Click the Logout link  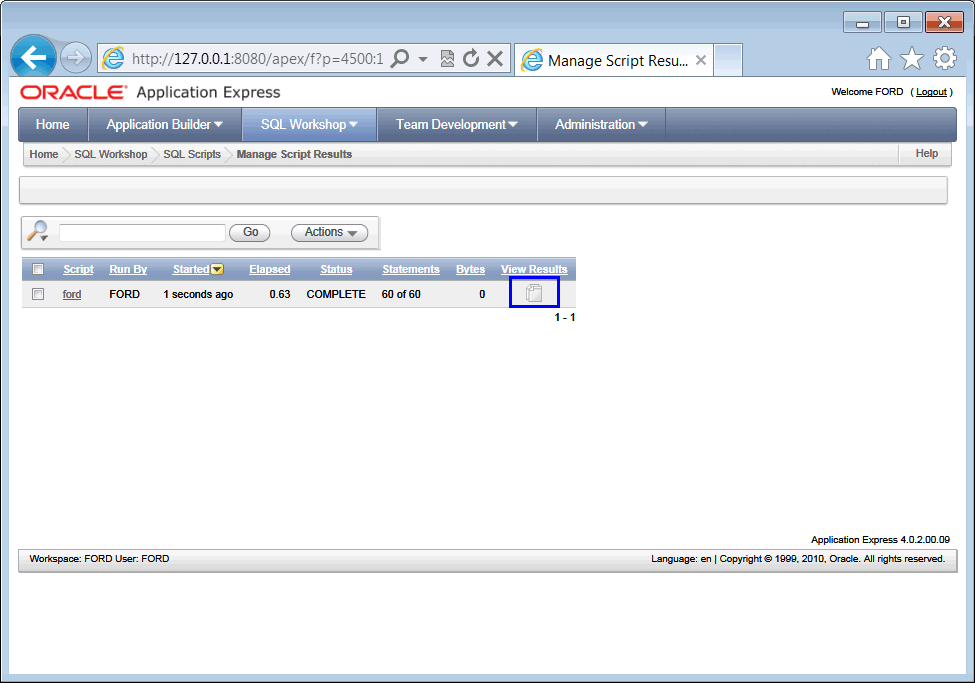point(931,92)
